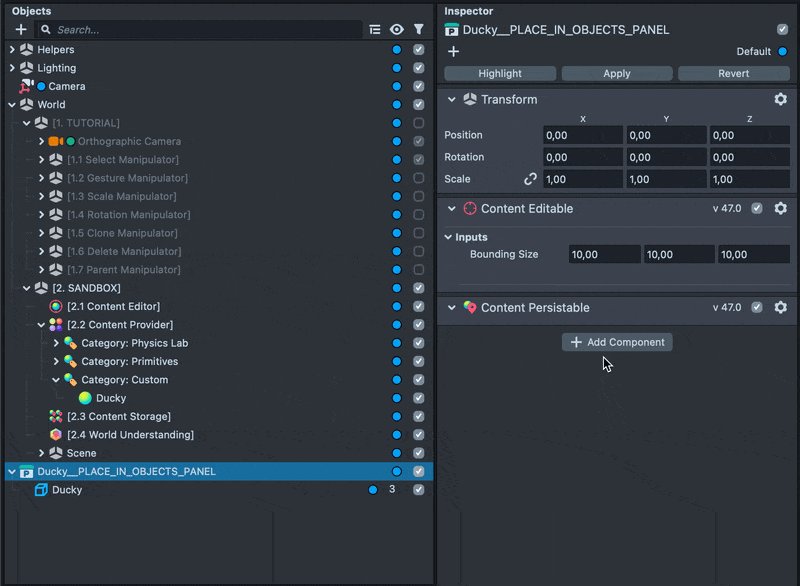Click the Position X input field
This screenshot has height=586, width=800.
582,135
